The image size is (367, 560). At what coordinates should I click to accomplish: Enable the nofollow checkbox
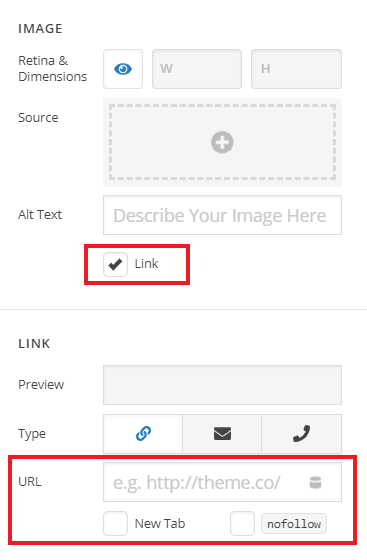coord(242,524)
